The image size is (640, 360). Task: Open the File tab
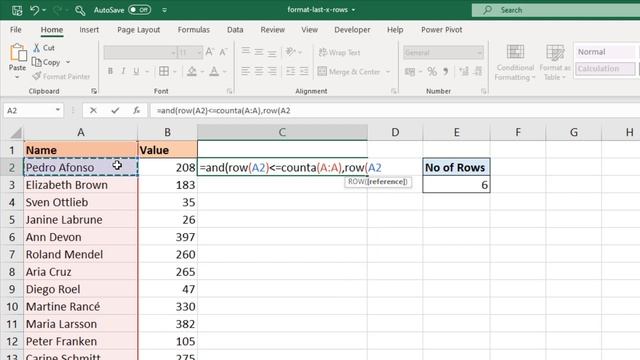coord(16,30)
